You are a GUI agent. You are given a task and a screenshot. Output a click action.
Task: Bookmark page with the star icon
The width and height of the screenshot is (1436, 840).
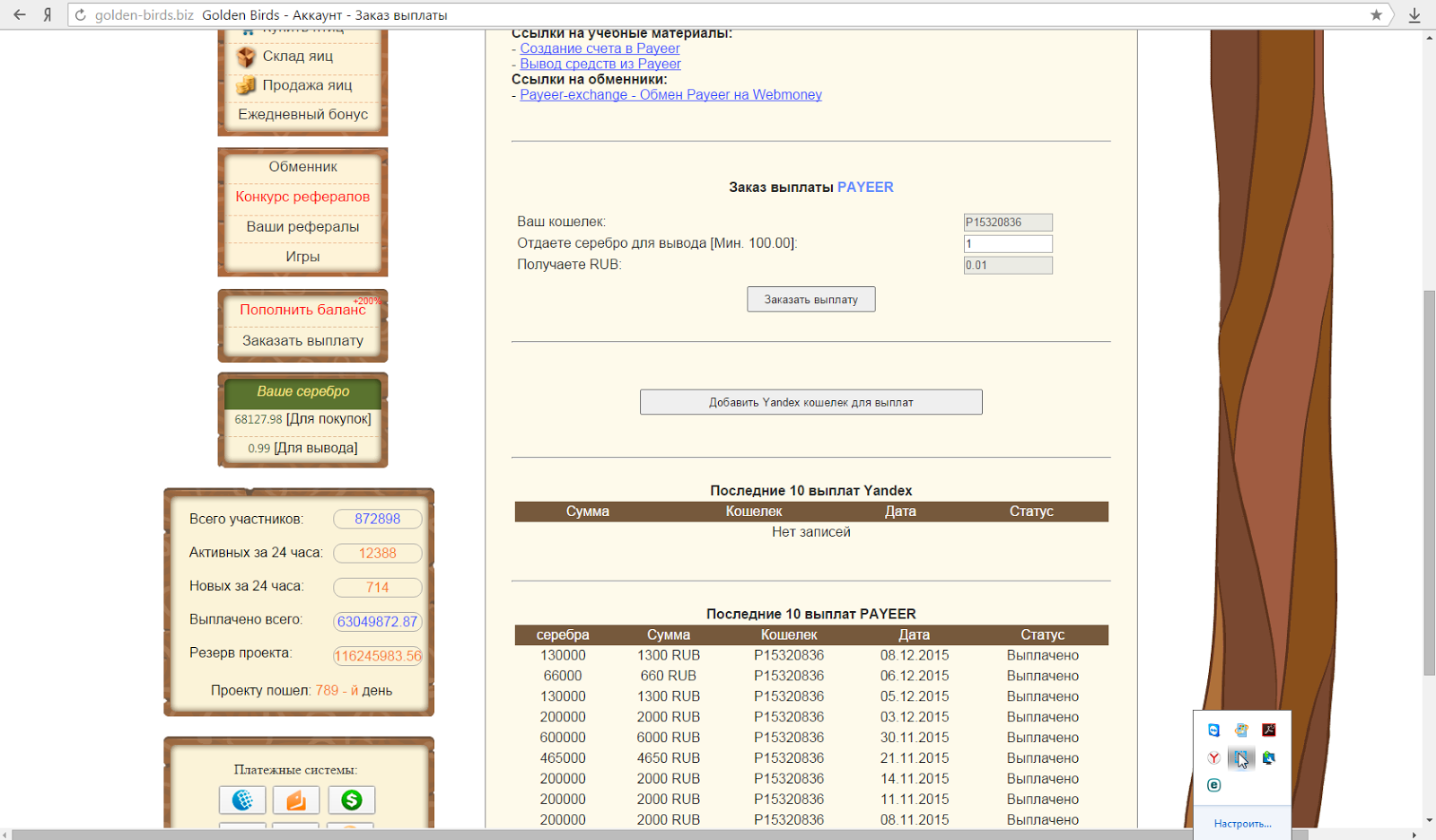coord(1376,14)
